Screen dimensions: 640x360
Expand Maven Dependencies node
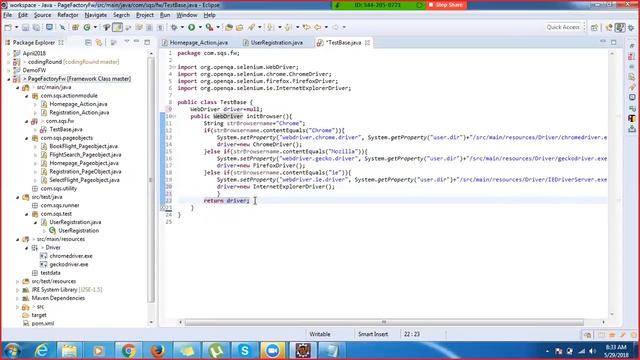tap(18, 298)
